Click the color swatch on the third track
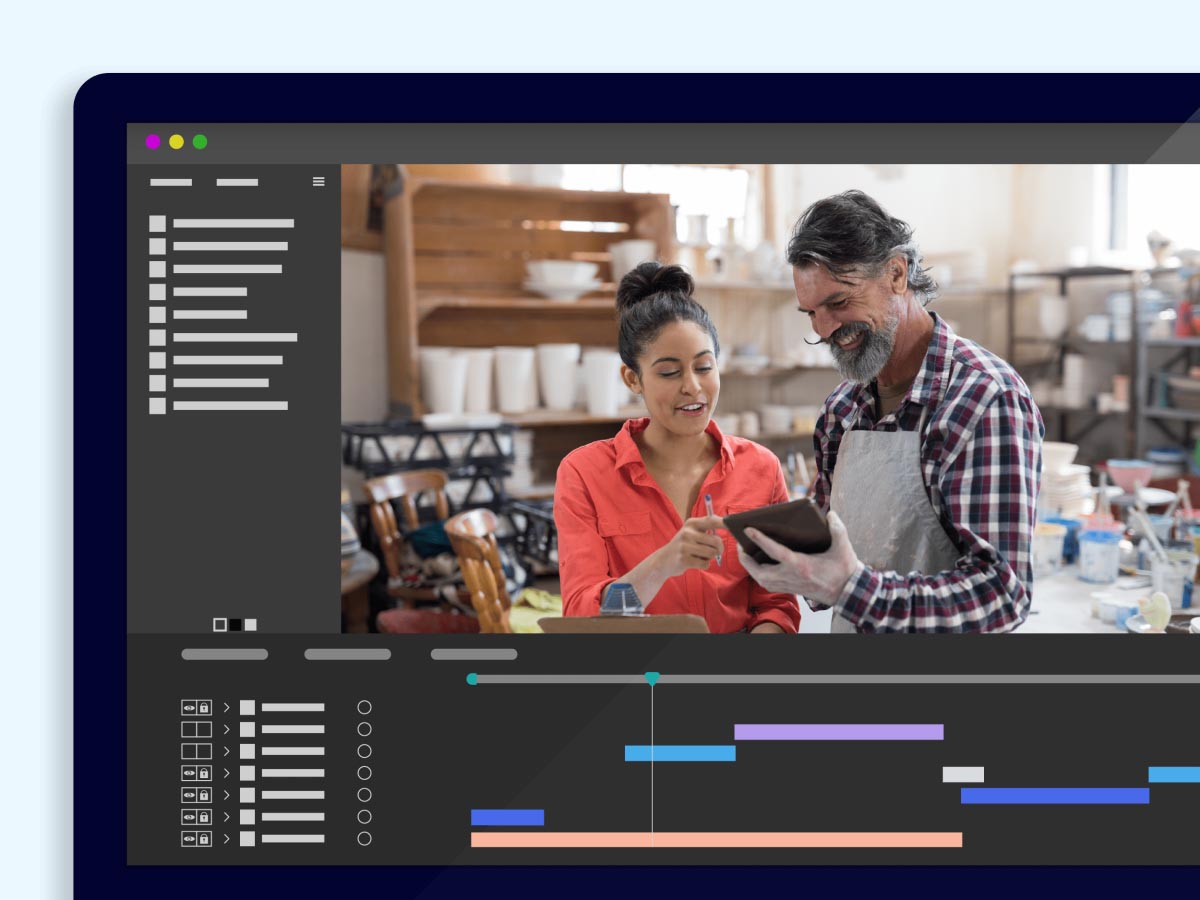The height and width of the screenshot is (900, 1200). tap(247, 750)
